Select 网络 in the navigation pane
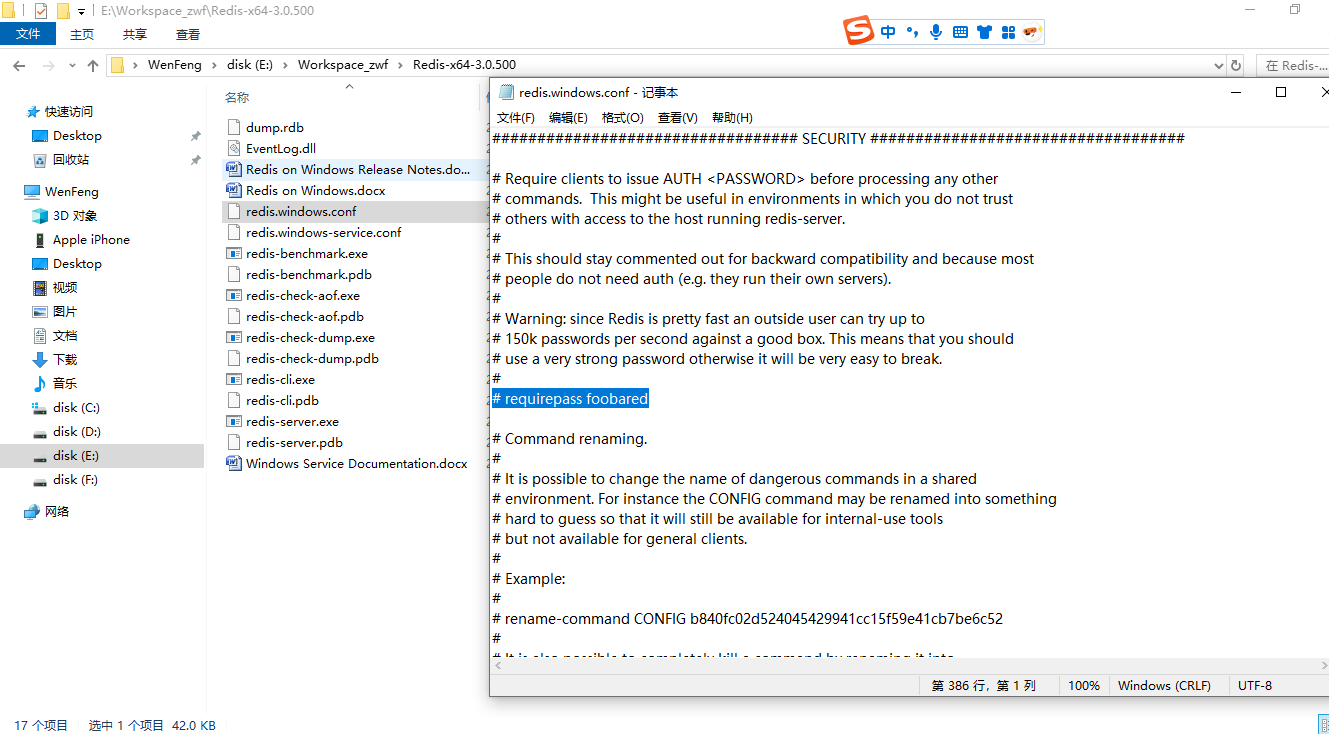The width and height of the screenshot is (1329, 734). (57, 512)
